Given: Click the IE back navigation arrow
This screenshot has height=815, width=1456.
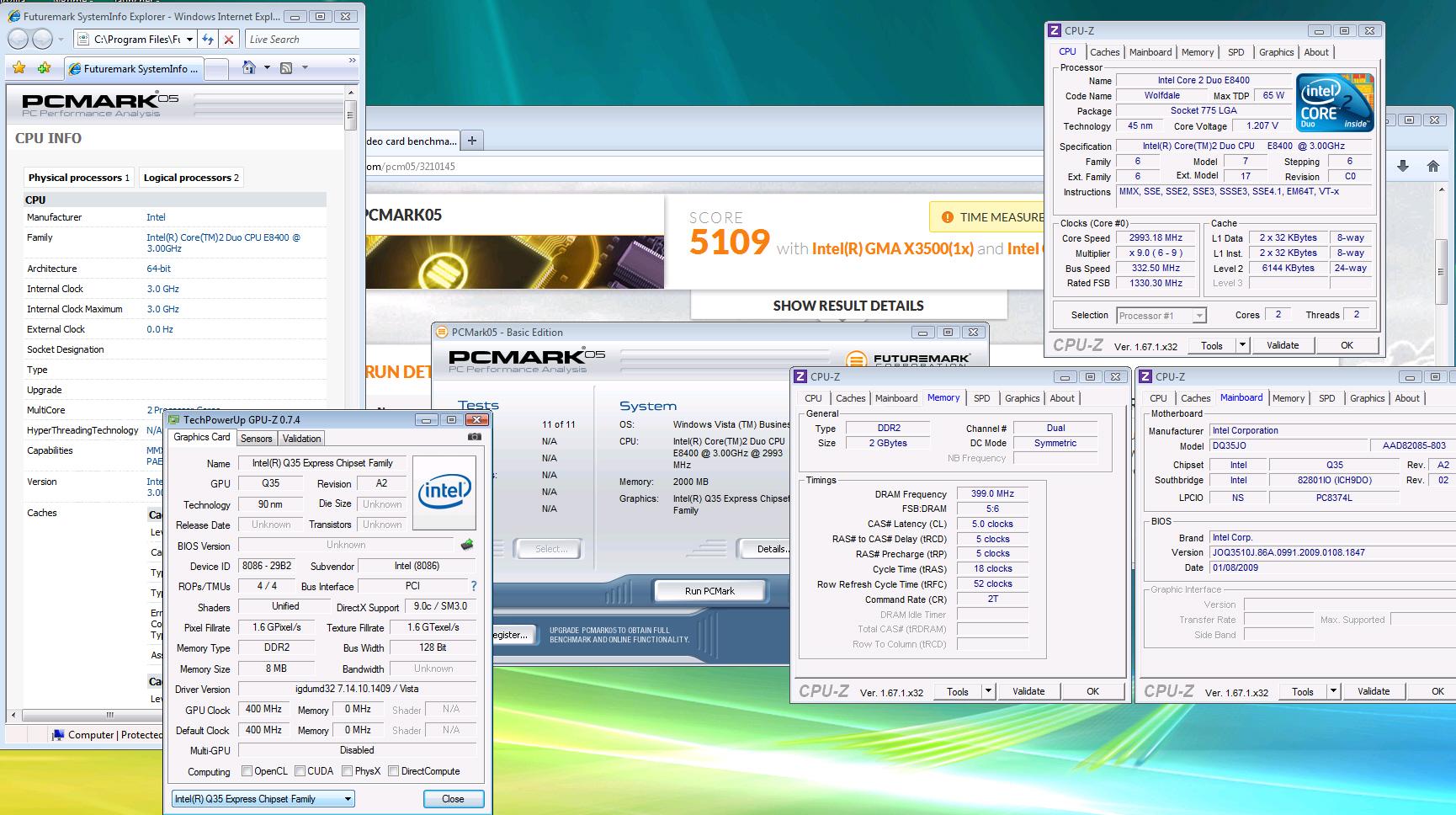Looking at the screenshot, I should (18, 39).
